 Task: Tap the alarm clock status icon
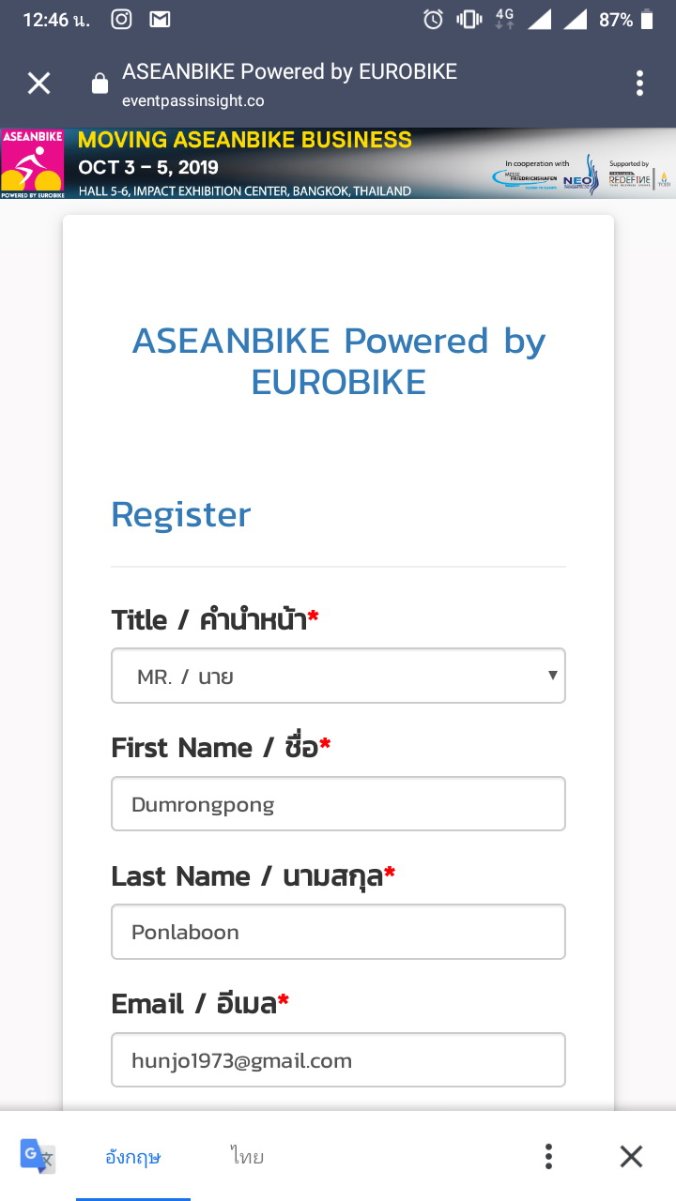point(433,19)
